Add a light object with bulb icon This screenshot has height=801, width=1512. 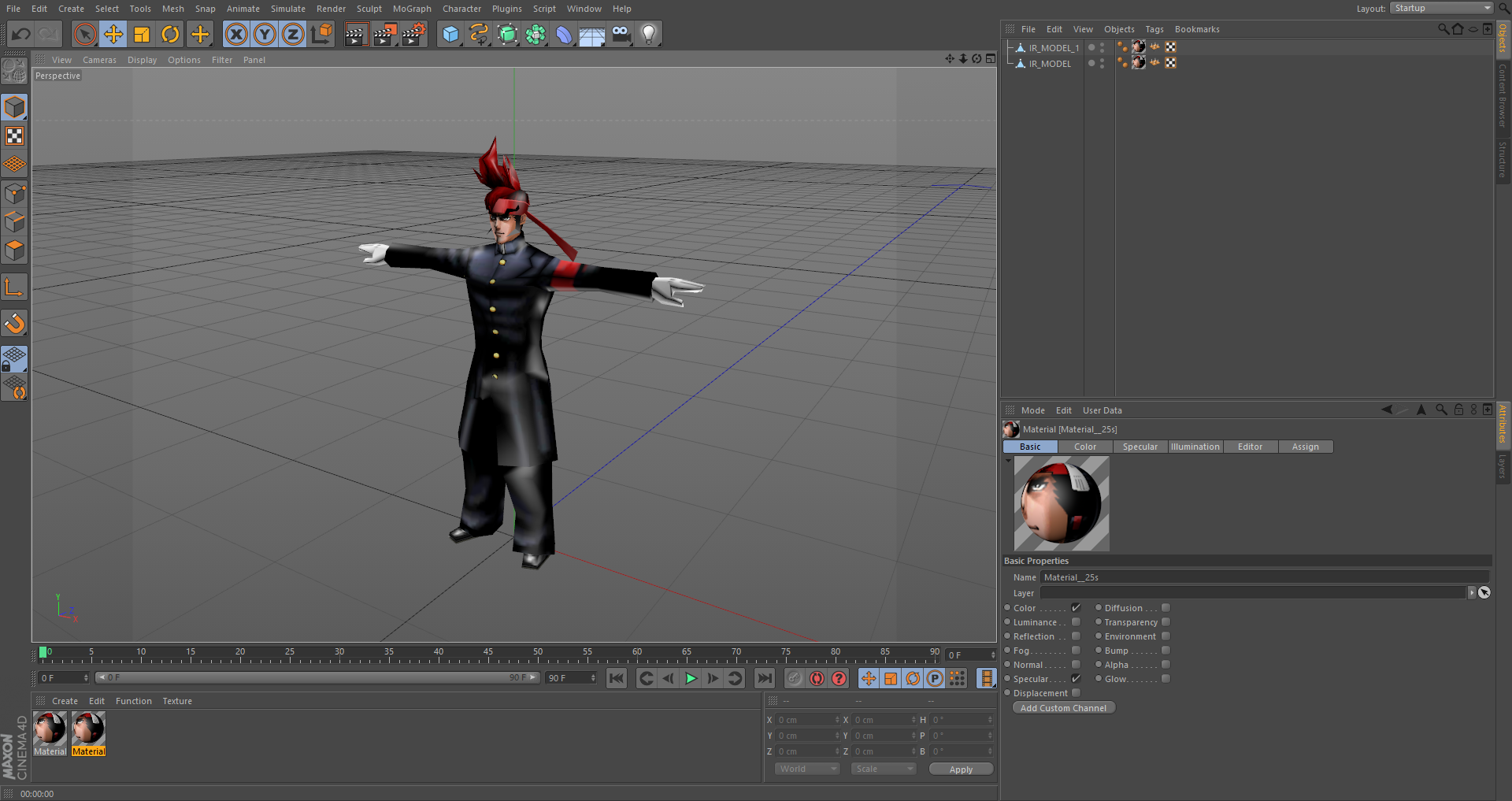point(648,34)
